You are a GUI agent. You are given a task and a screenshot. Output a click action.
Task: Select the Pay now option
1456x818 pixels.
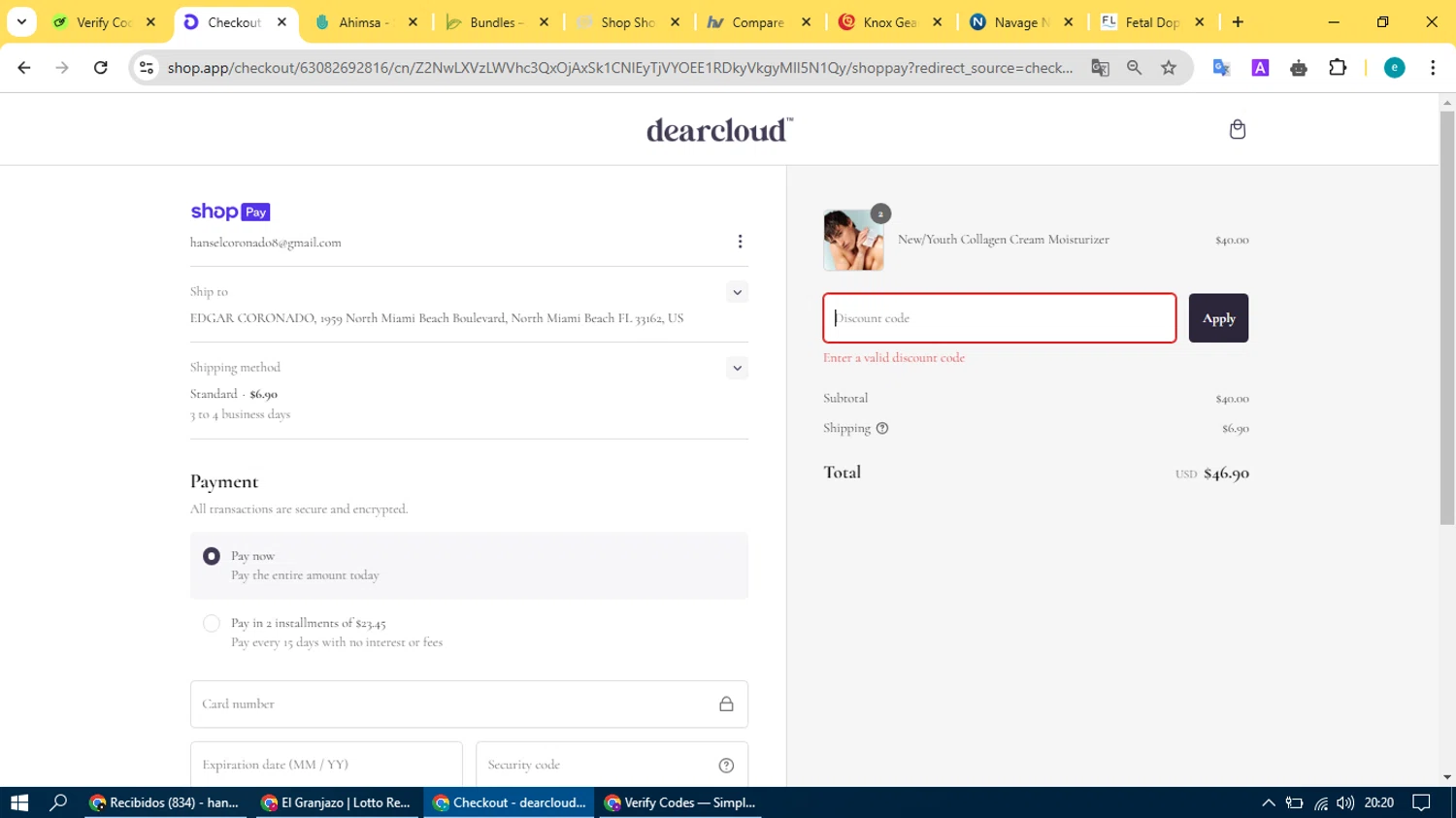(x=211, y=556)
